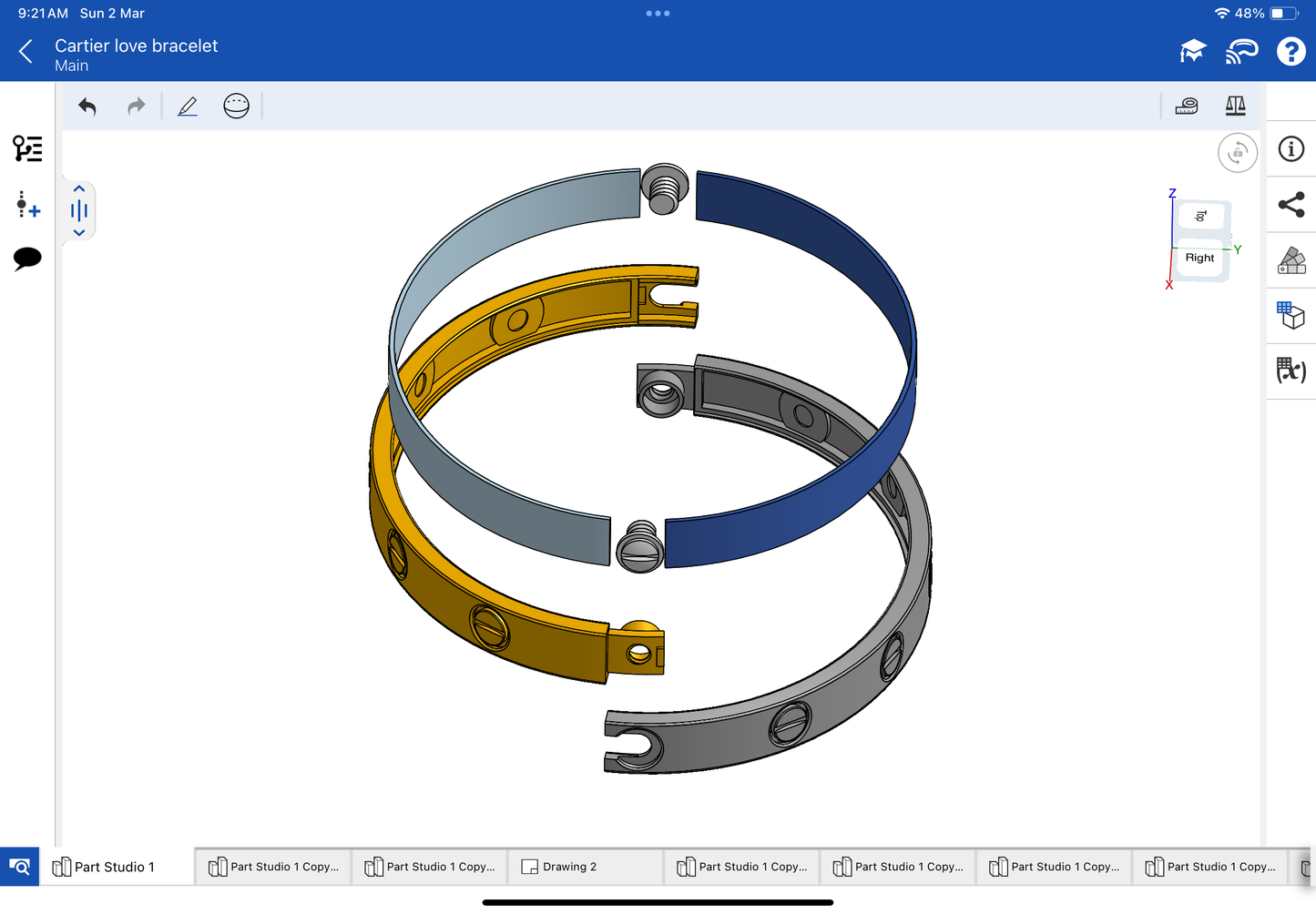Collapse the rollback bar down chevron
Screen dimensions: 1316x914
coord(79,233)
